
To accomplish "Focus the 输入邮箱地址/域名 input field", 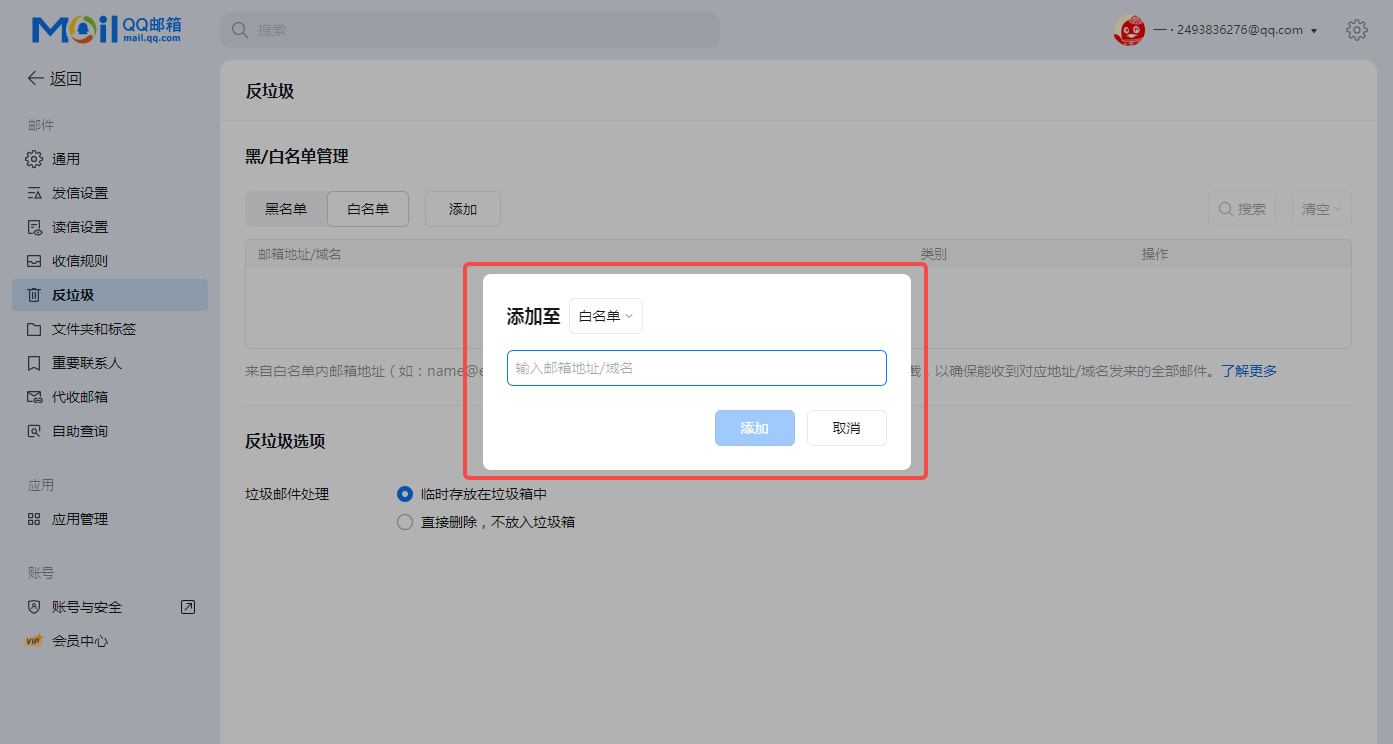I will coord(697,368).
